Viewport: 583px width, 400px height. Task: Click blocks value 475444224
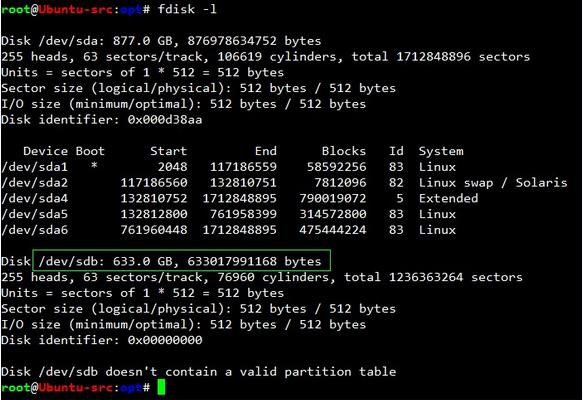(333, 230)
